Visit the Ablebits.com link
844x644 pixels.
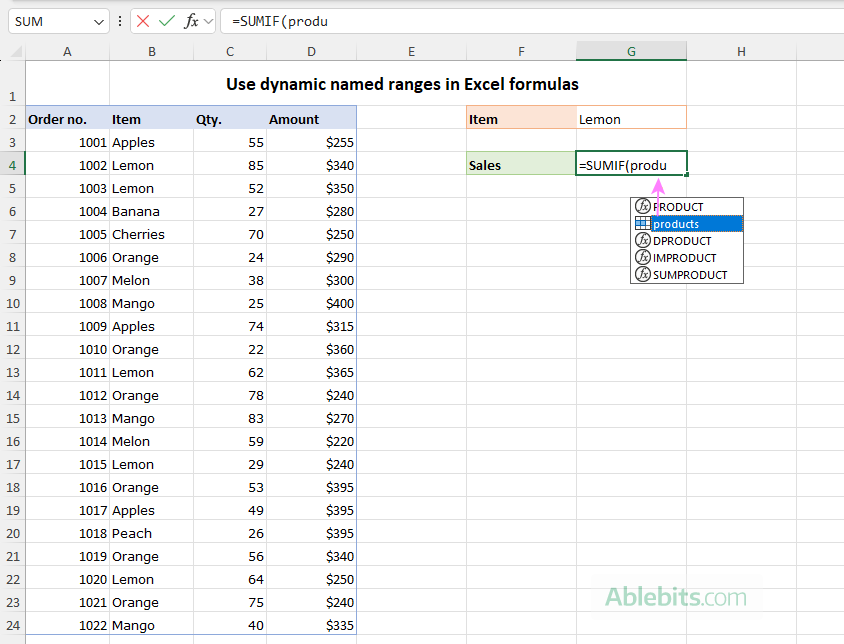[x=677, y=597]
